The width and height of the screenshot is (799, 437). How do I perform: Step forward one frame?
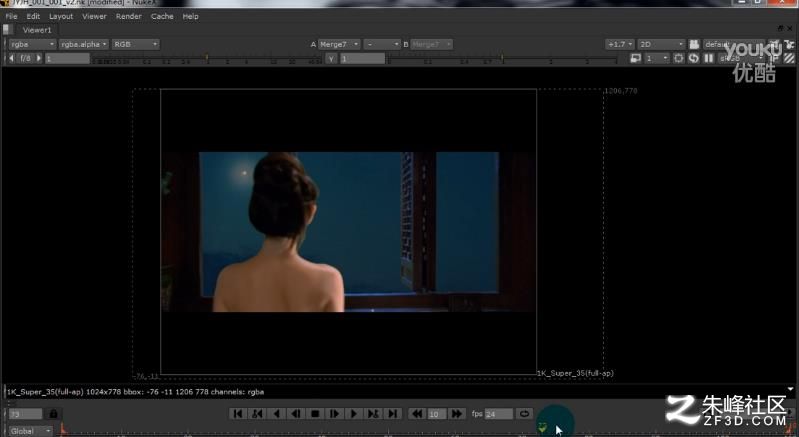pyautogui.click(x=335, y=414)
